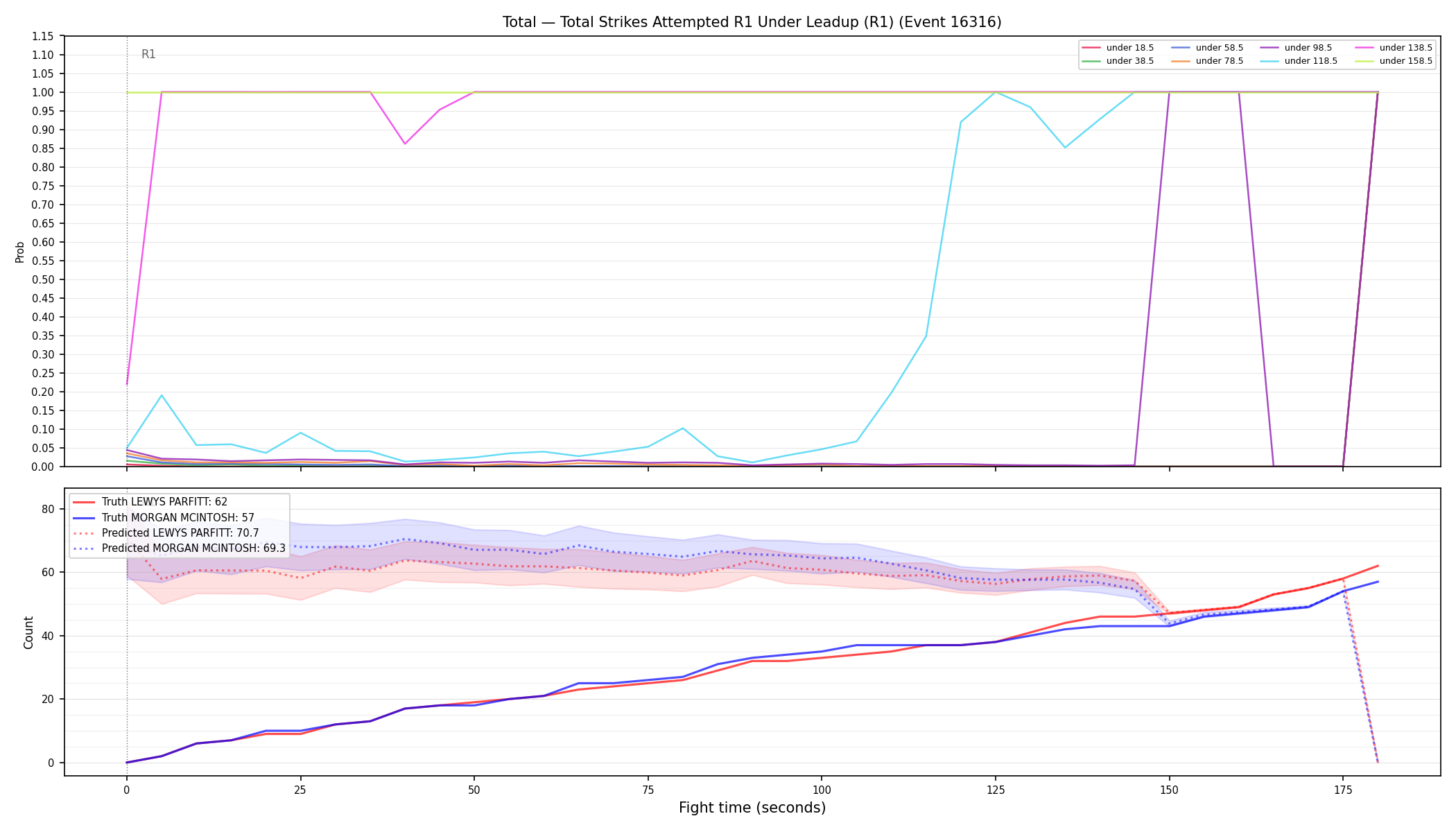This screenshot has height=832, width=1456.
Task: Click the R1 round marker label
Action: 148,54
